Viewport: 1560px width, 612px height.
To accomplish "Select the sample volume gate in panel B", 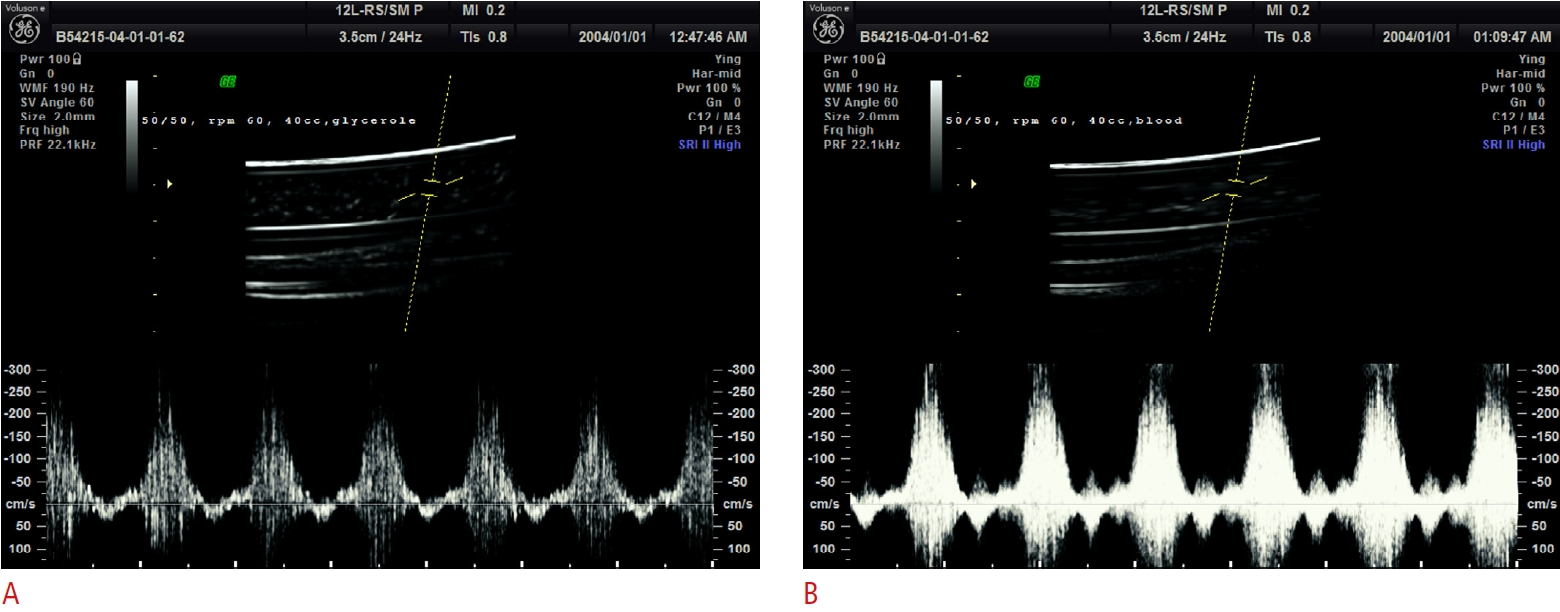I will pyautogui.click(x=1236, y=189).
